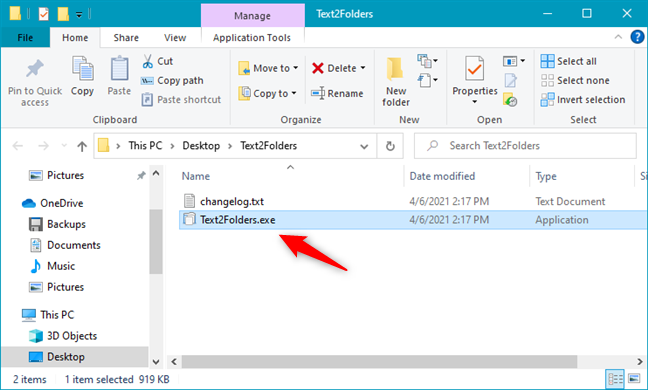Cut the selected file with scissors icon

[x=148, y=61]
